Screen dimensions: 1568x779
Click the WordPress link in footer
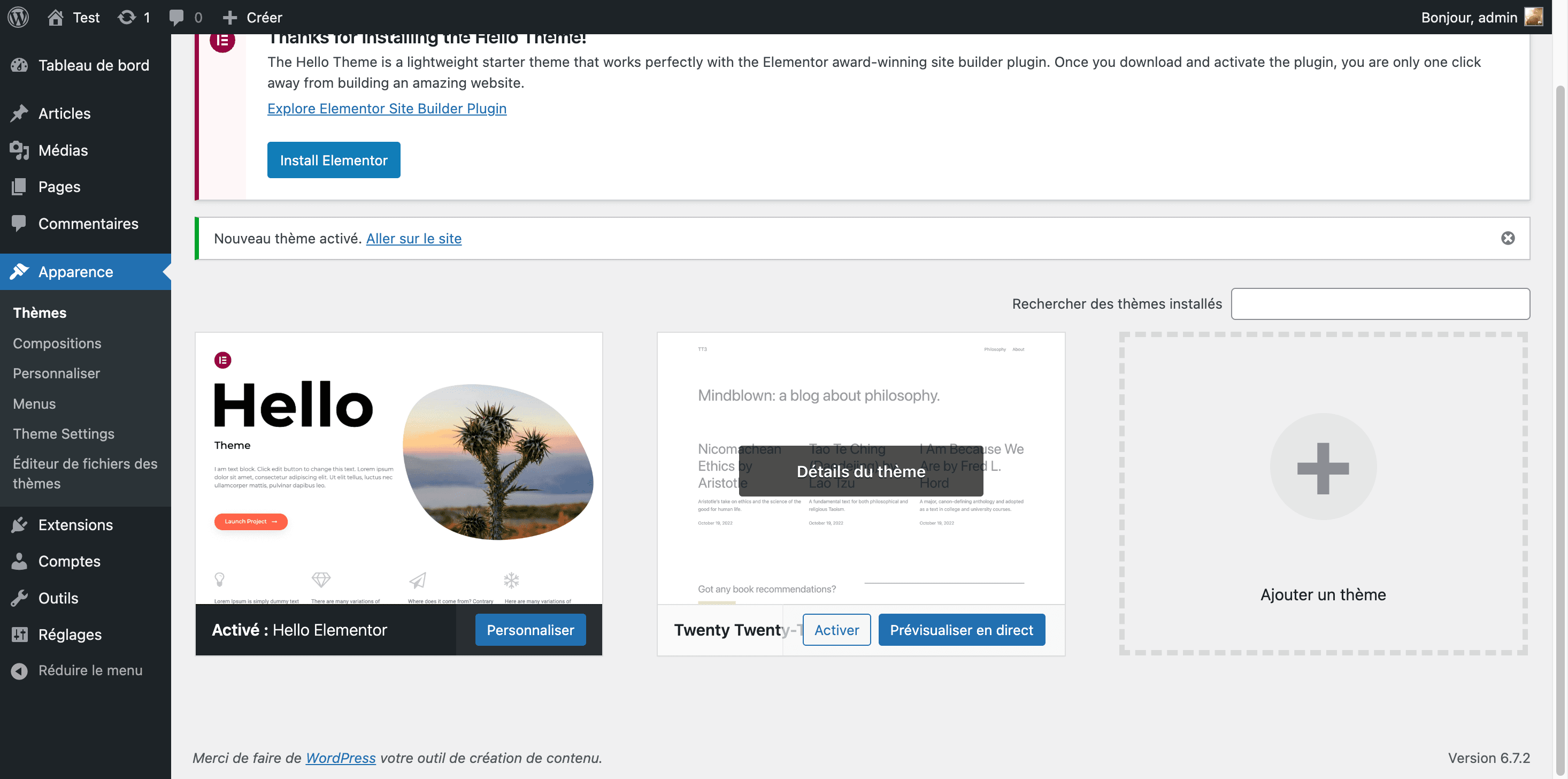(x=340, y=758)
